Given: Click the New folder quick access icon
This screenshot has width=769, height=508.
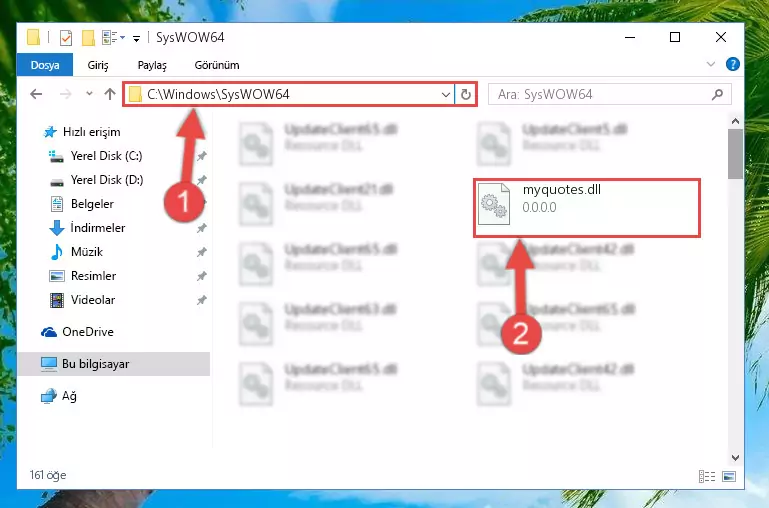Looking at the screenshot, I should coord(88,37).
